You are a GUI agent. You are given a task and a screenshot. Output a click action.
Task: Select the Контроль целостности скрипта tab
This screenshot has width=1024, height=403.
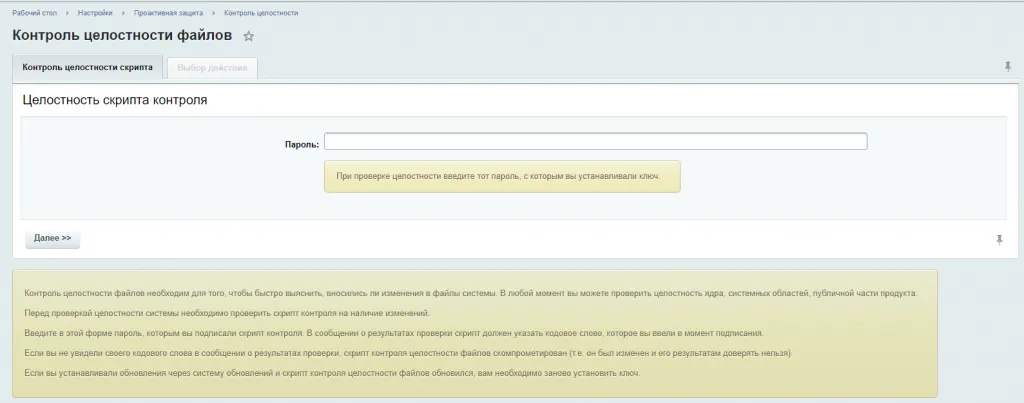point(87,68)
